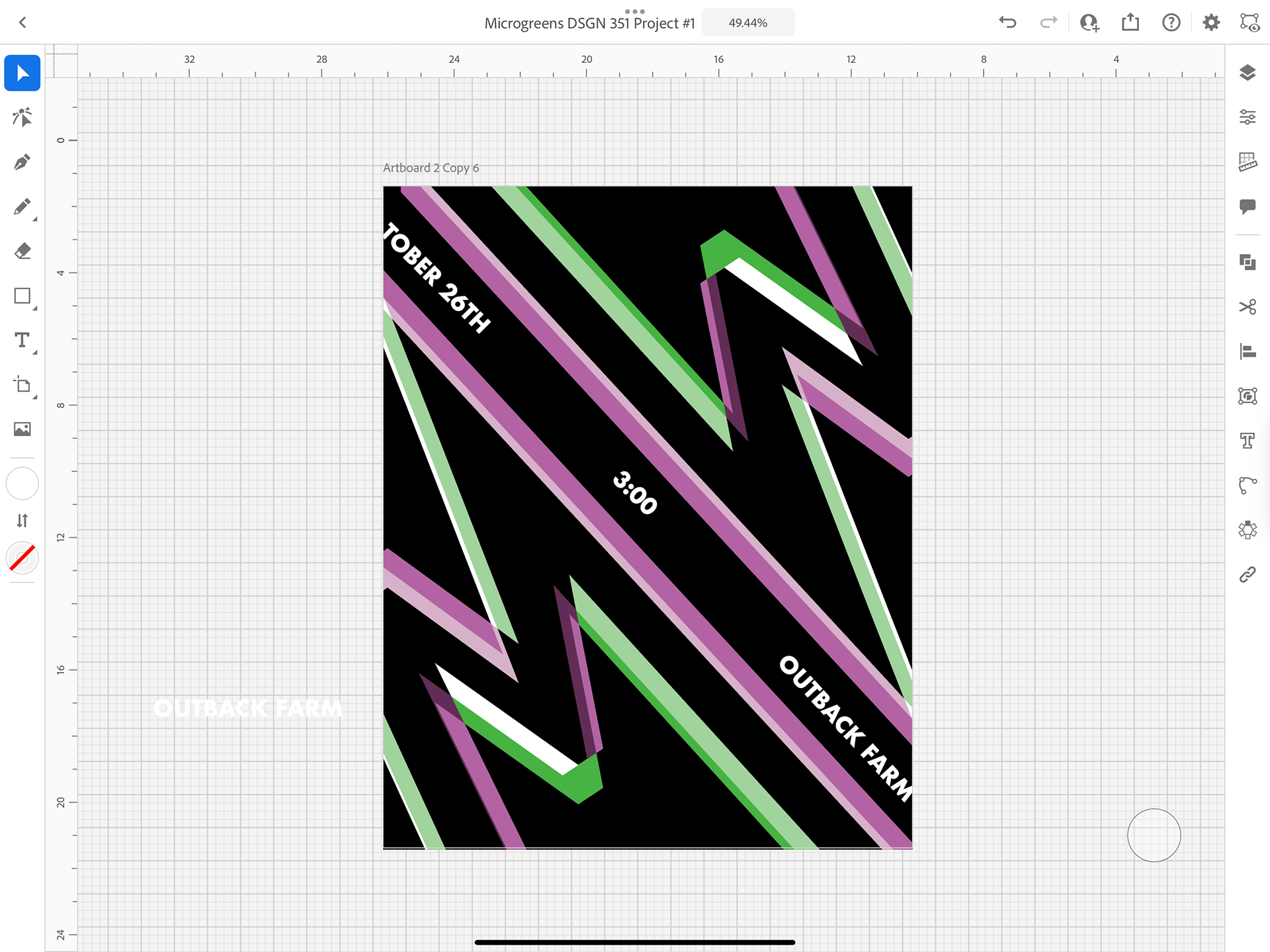The width and height of the screenshot is (1270, 952).
Task: Open the Properties panel sliders icon
Action: point(1248,117)
